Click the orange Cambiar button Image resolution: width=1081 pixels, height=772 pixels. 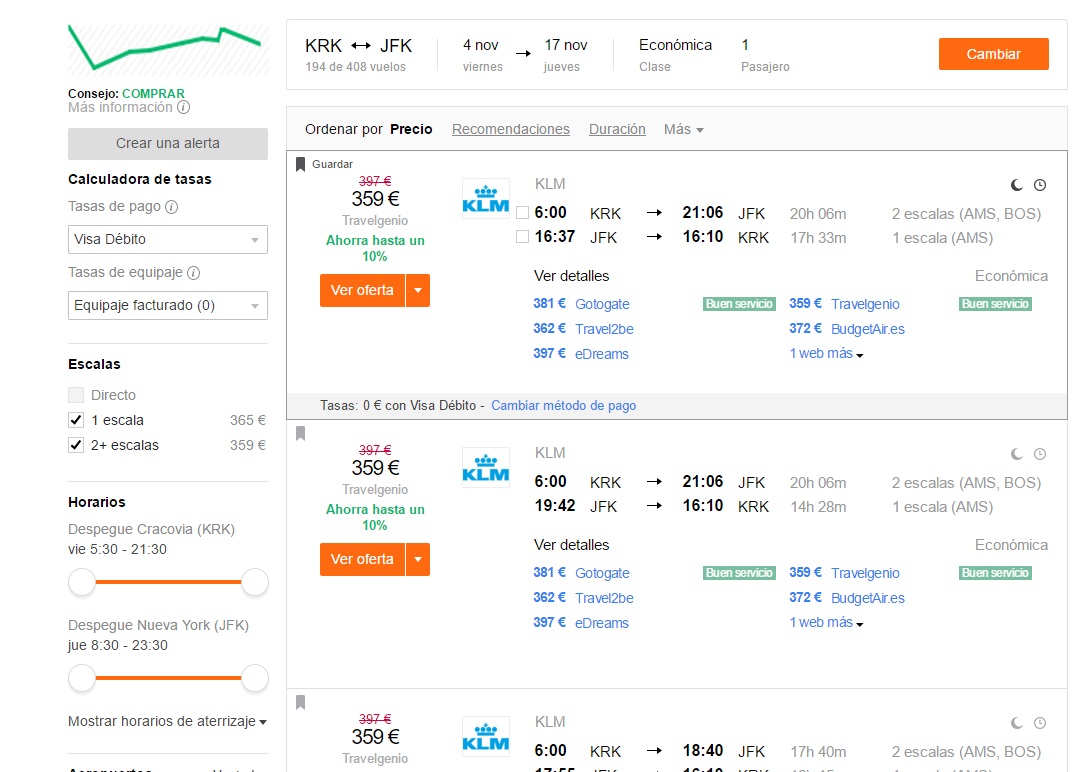993,54
